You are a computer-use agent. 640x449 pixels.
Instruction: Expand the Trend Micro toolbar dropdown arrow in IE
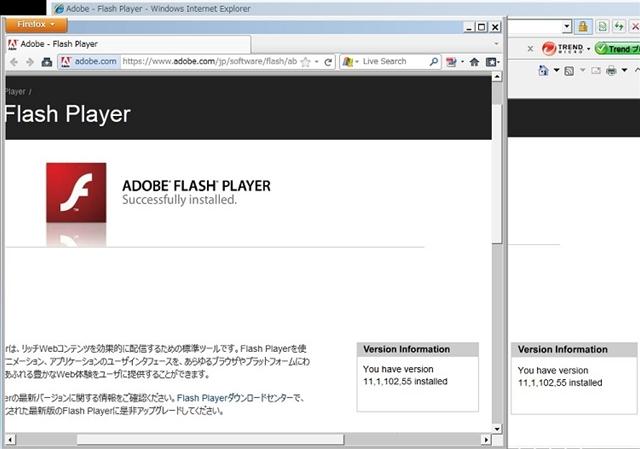[588, 49]
